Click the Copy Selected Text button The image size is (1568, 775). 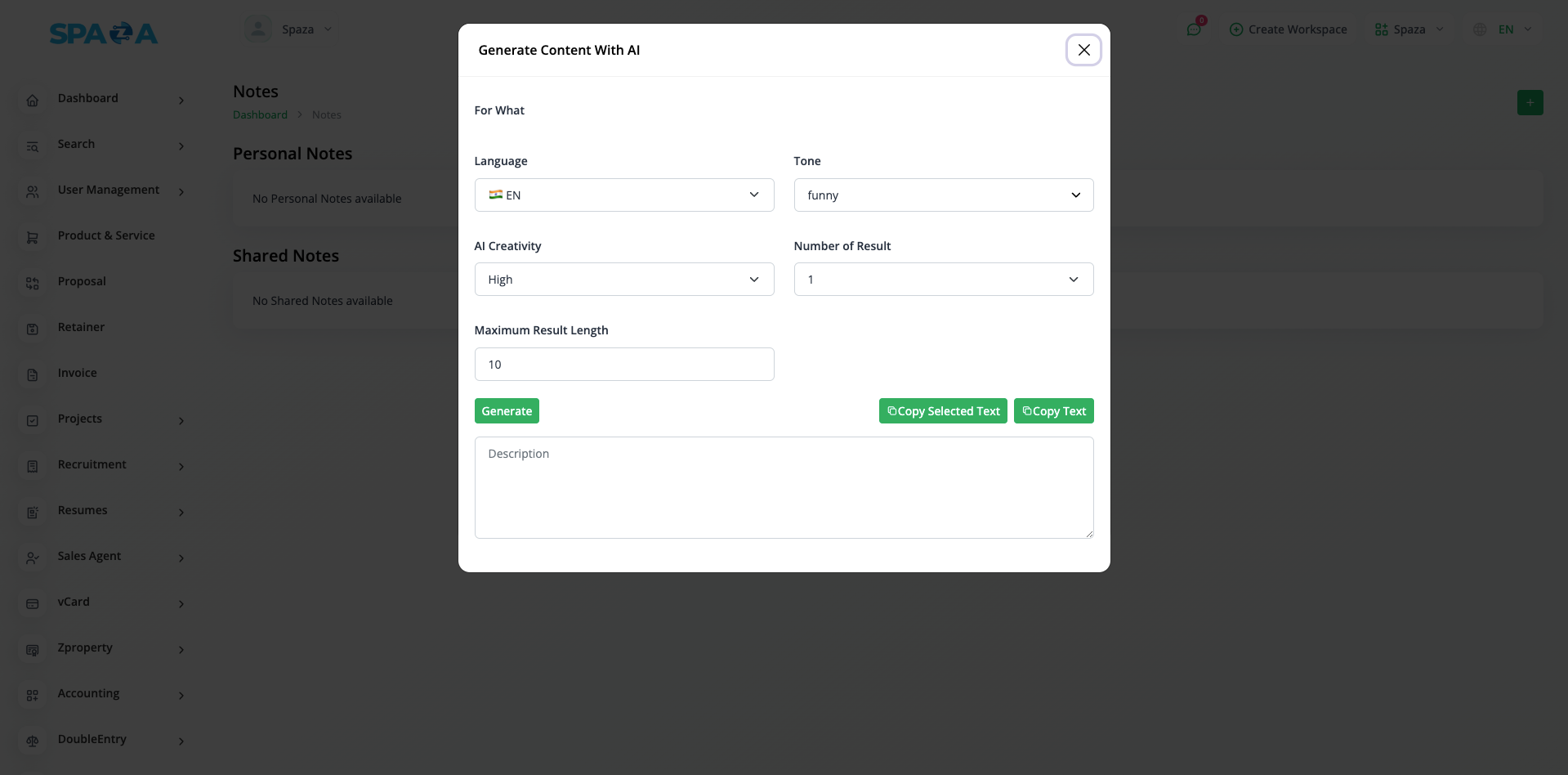(x=943, y=411)
